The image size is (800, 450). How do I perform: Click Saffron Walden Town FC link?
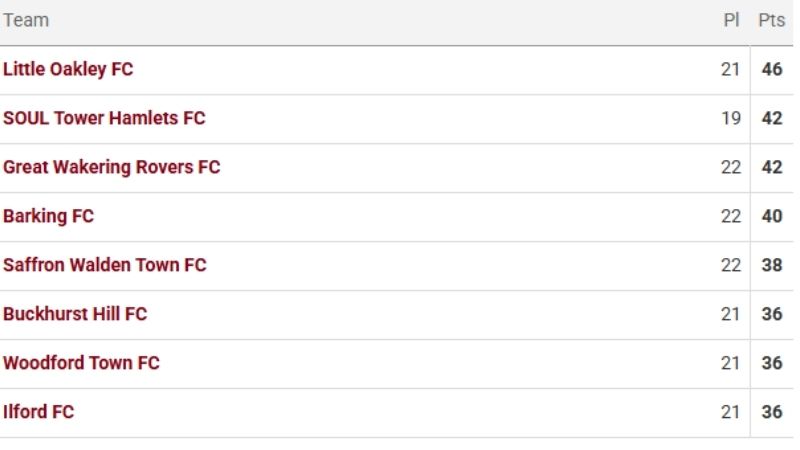click(104, 265)
